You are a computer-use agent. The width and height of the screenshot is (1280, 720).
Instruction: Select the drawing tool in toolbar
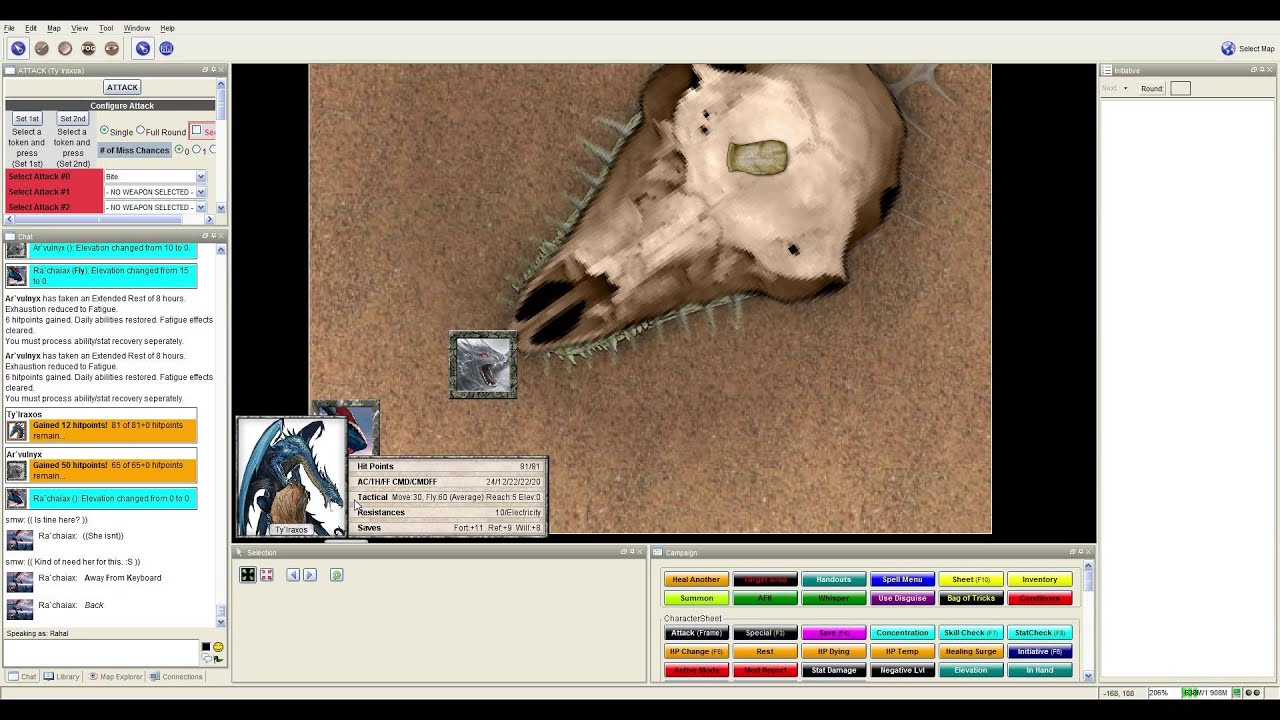tap(41, 48)
